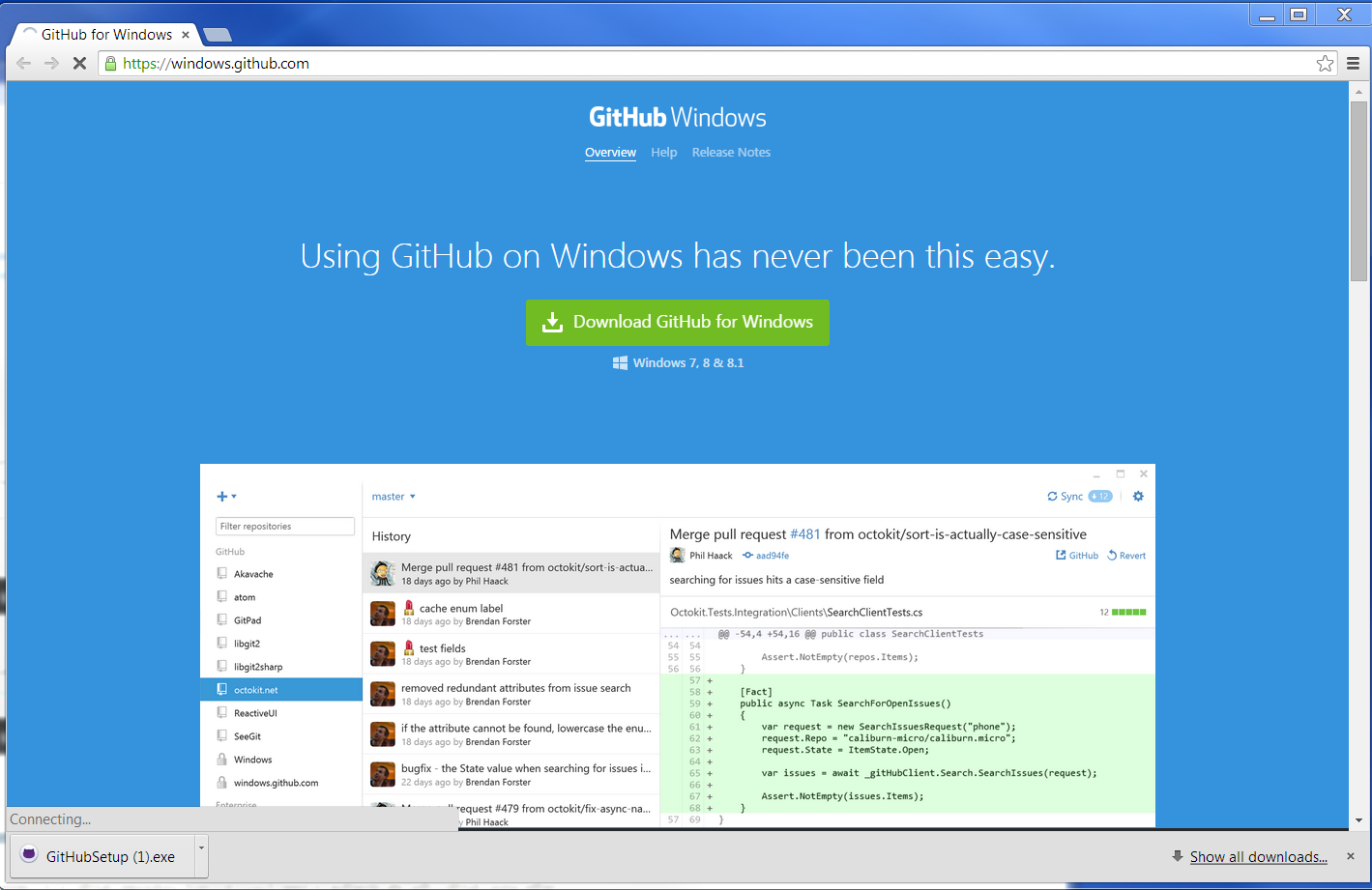
Task: Click the download arrow icon on green button
Action: 552,322
